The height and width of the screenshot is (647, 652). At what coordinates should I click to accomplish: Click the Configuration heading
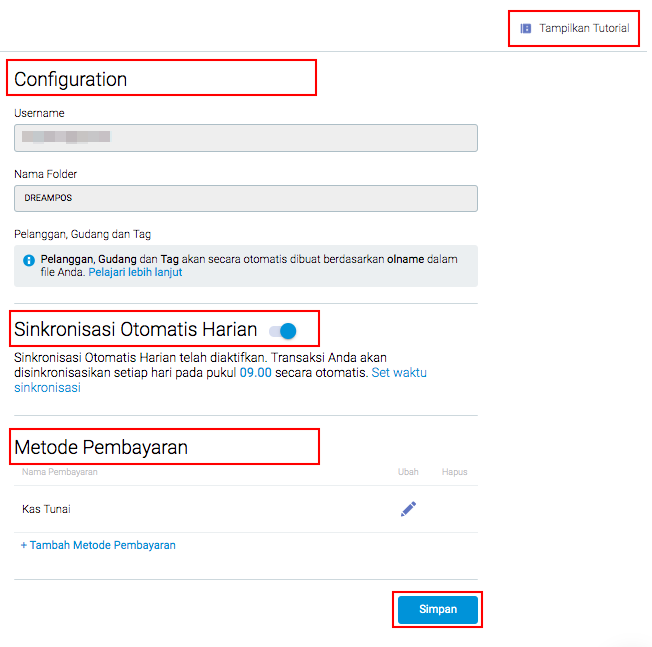click(71, 79)
